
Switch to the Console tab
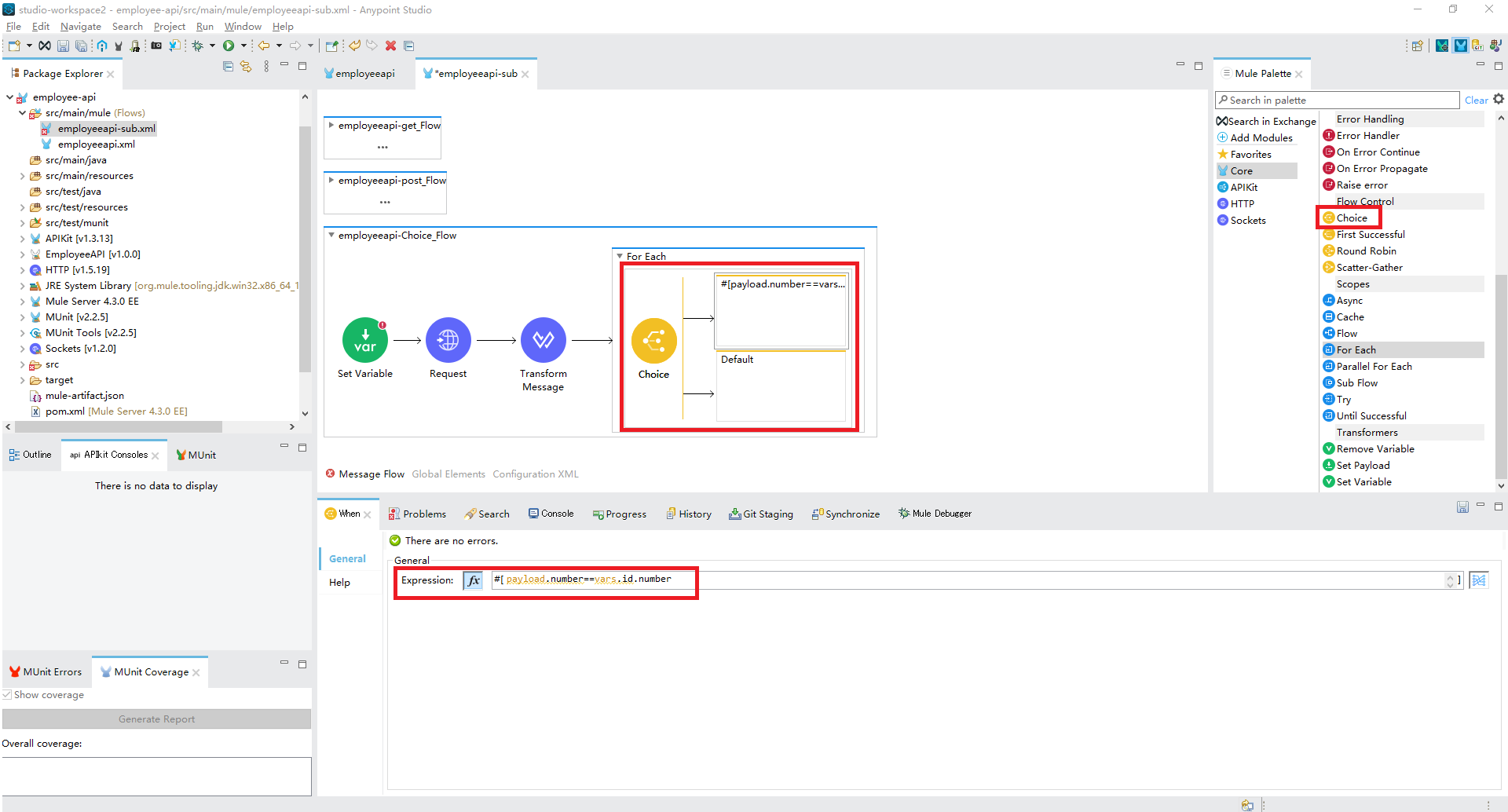(x=551, y=514)
